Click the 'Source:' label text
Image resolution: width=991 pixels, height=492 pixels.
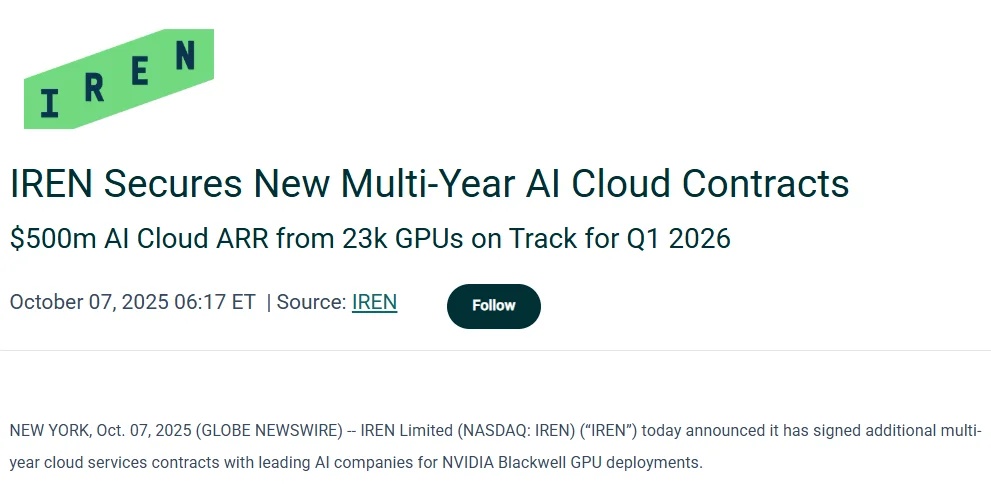(311, 302)
